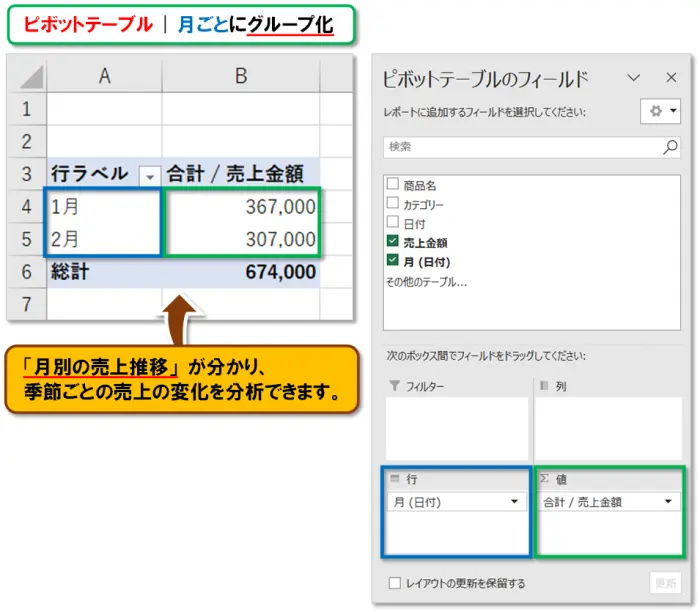Select row 7 header
Screen dimensions: 700x612
pyautogui.click(x=27, y=304)
